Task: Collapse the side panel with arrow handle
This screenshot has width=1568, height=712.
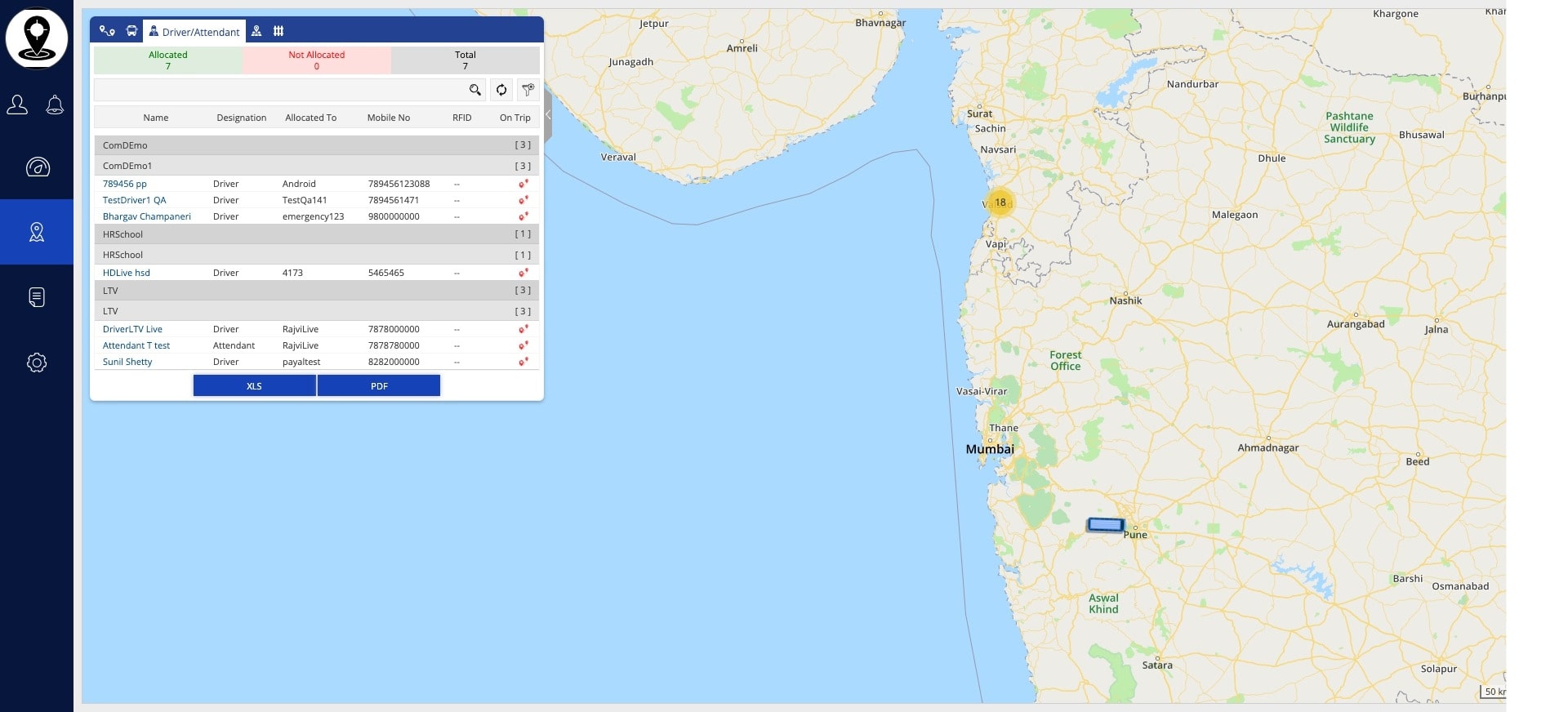Action: pyautogui.click(x=548, y=115)
